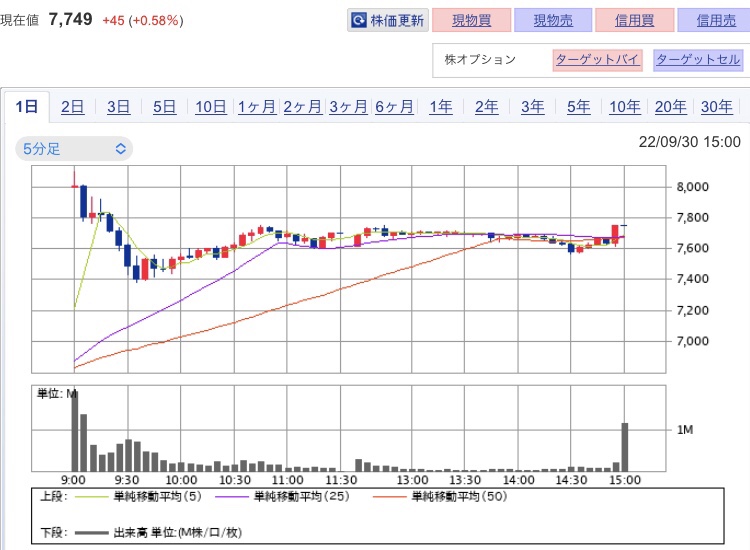Click the 出来高 volume legend entry

(158, 532)
